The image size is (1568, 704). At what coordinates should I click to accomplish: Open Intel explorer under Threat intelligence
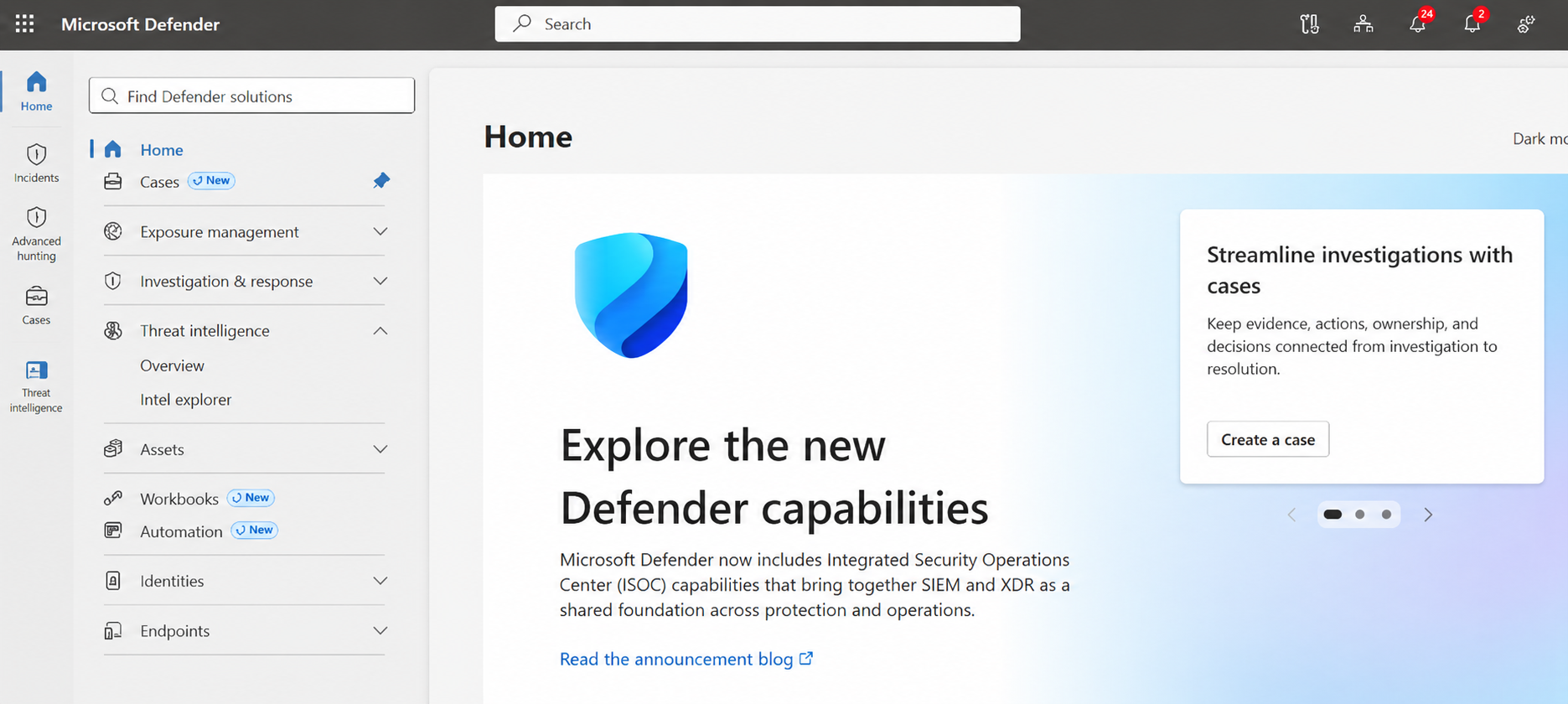(x=186, y=400)
